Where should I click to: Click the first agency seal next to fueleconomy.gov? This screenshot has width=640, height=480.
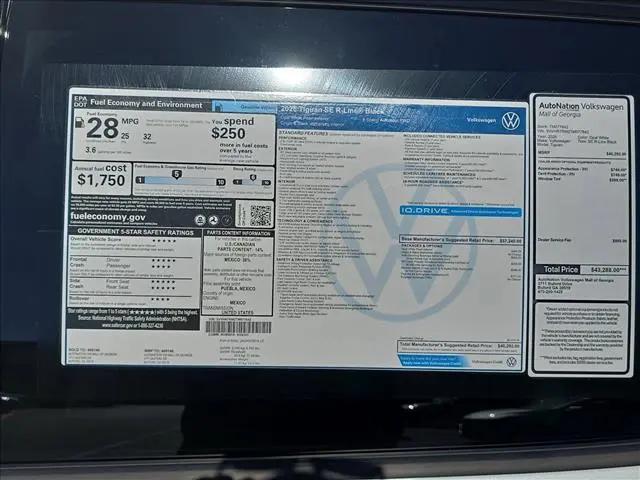[x=200, y=220]
